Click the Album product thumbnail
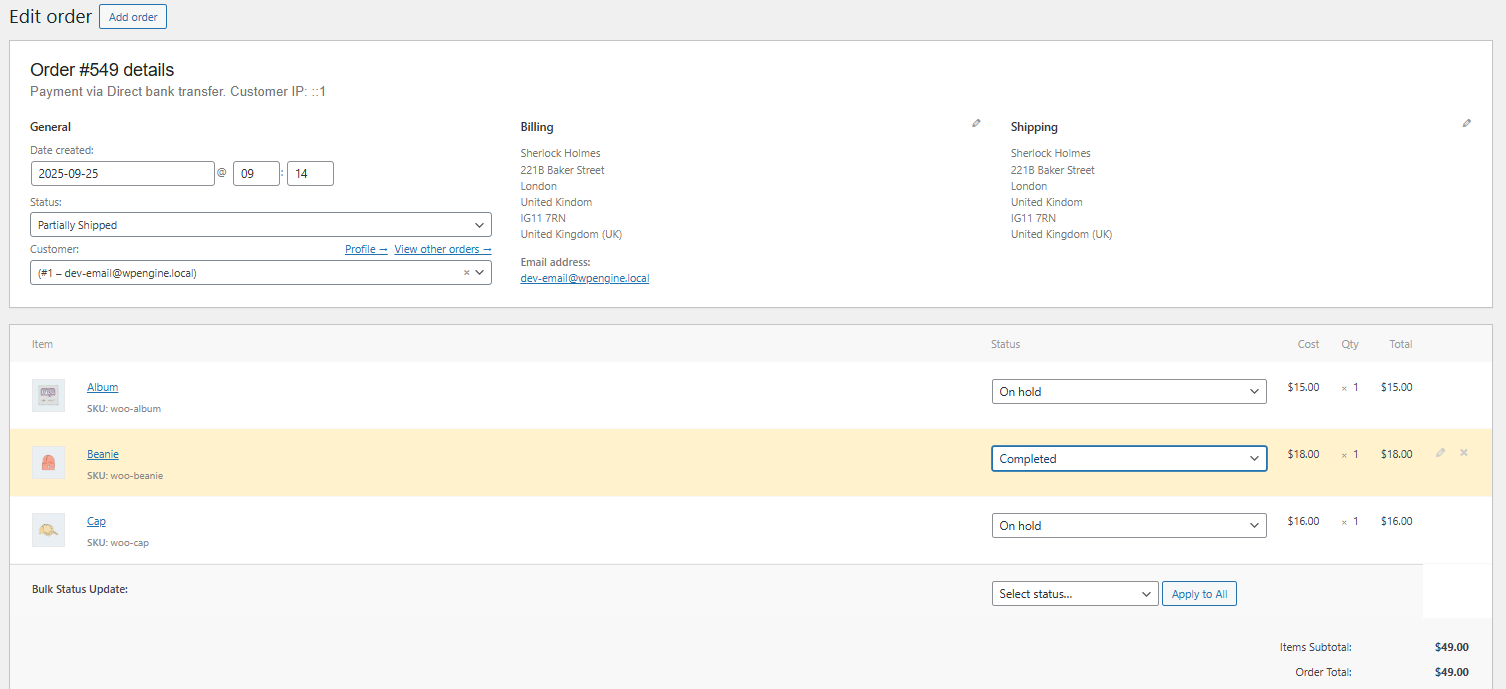 (x=48, y=395)
